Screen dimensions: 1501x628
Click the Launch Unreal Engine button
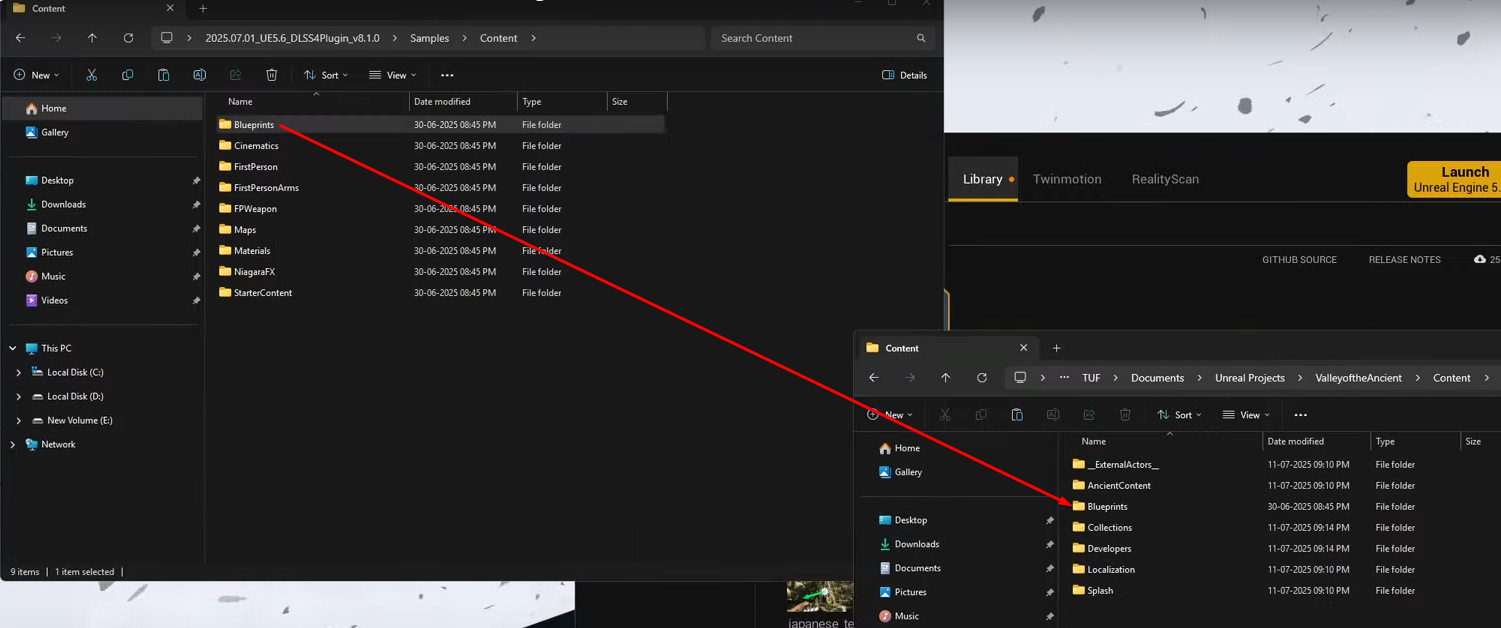coord(1455,179)
